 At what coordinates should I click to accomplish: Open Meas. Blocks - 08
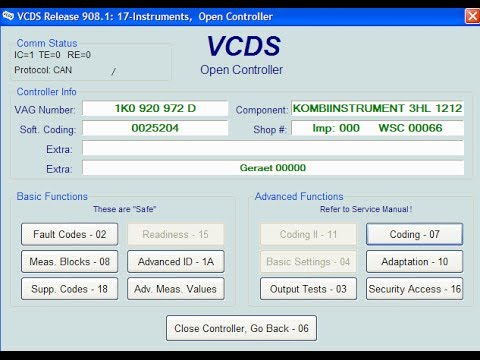pyautogui.click(x=69, y=262)
